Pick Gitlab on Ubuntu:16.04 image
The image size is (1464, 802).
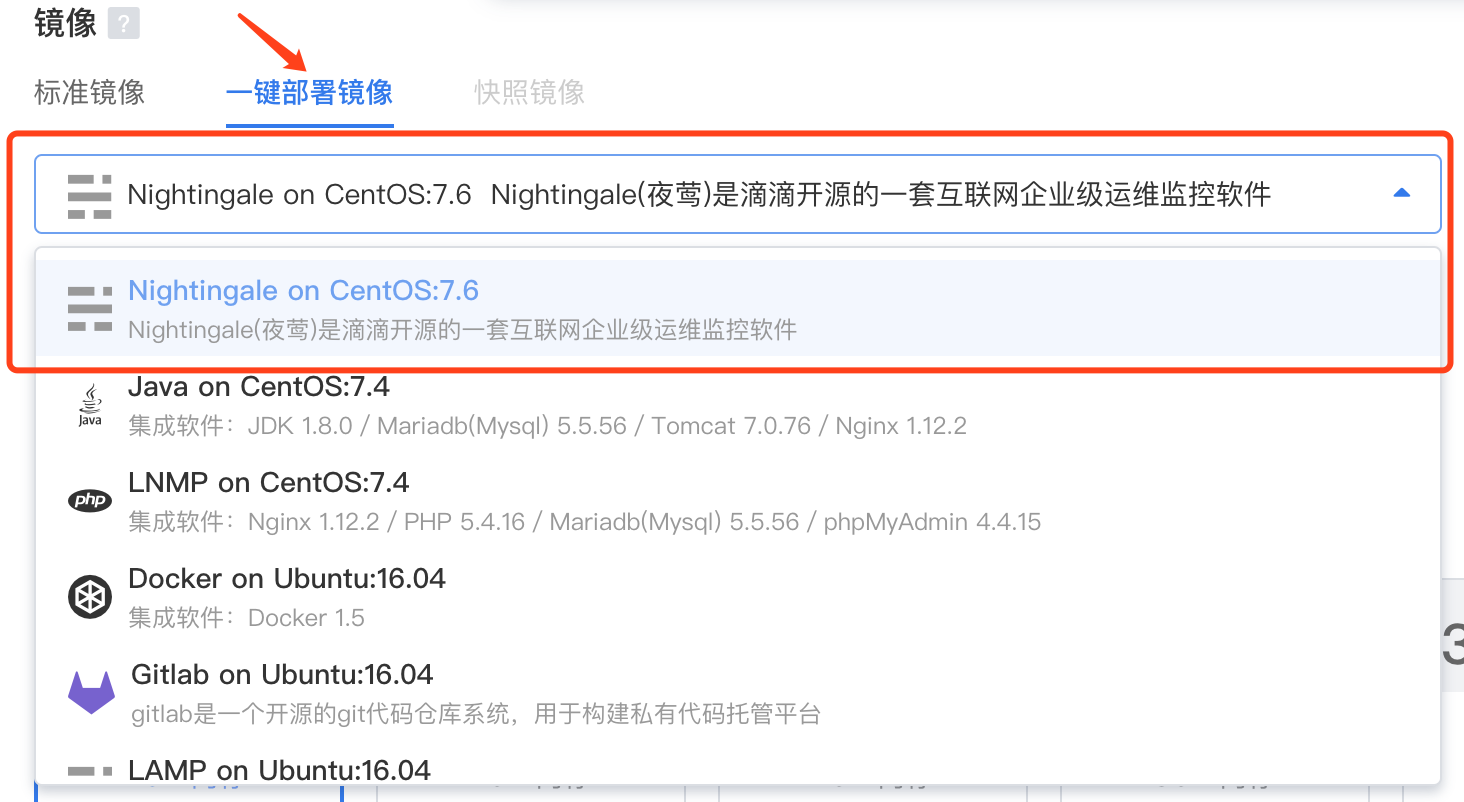pyautogui.click(x=282, y=675)
